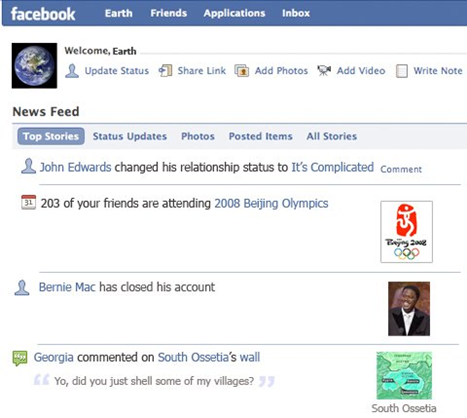Click the It's Complicated link

(x=333, y=167)
